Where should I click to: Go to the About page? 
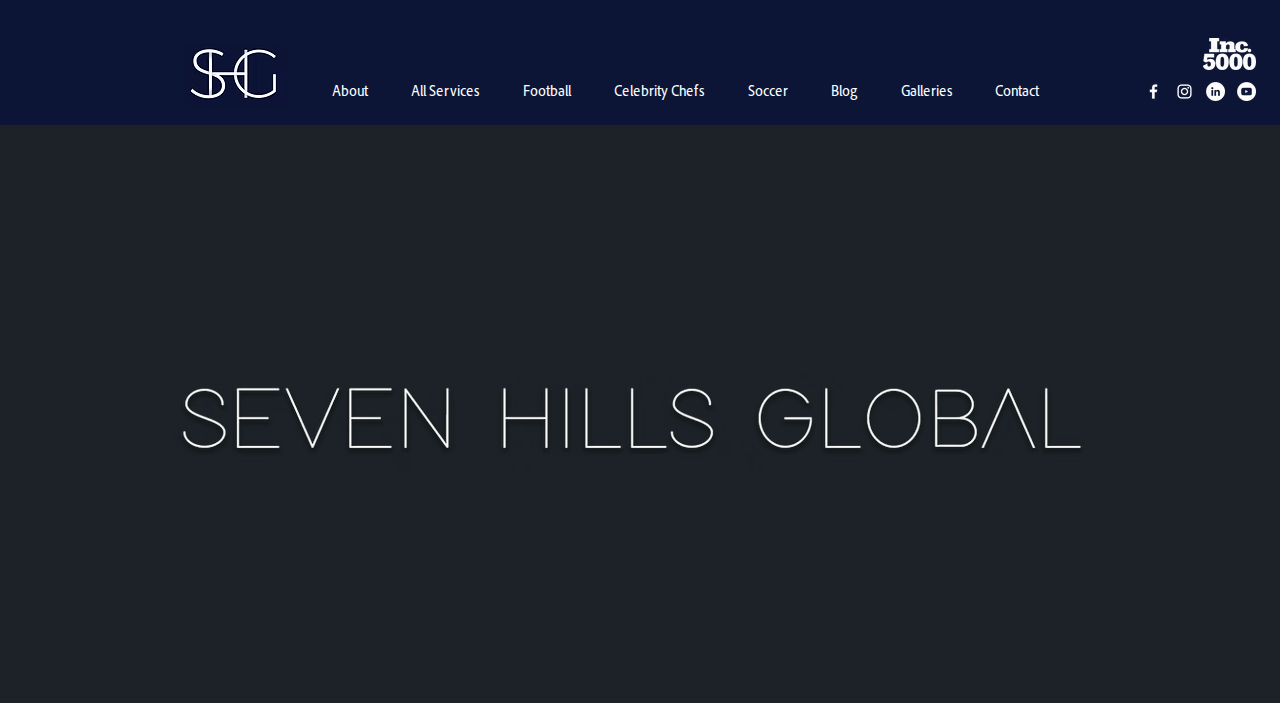(x=350, y=91)
